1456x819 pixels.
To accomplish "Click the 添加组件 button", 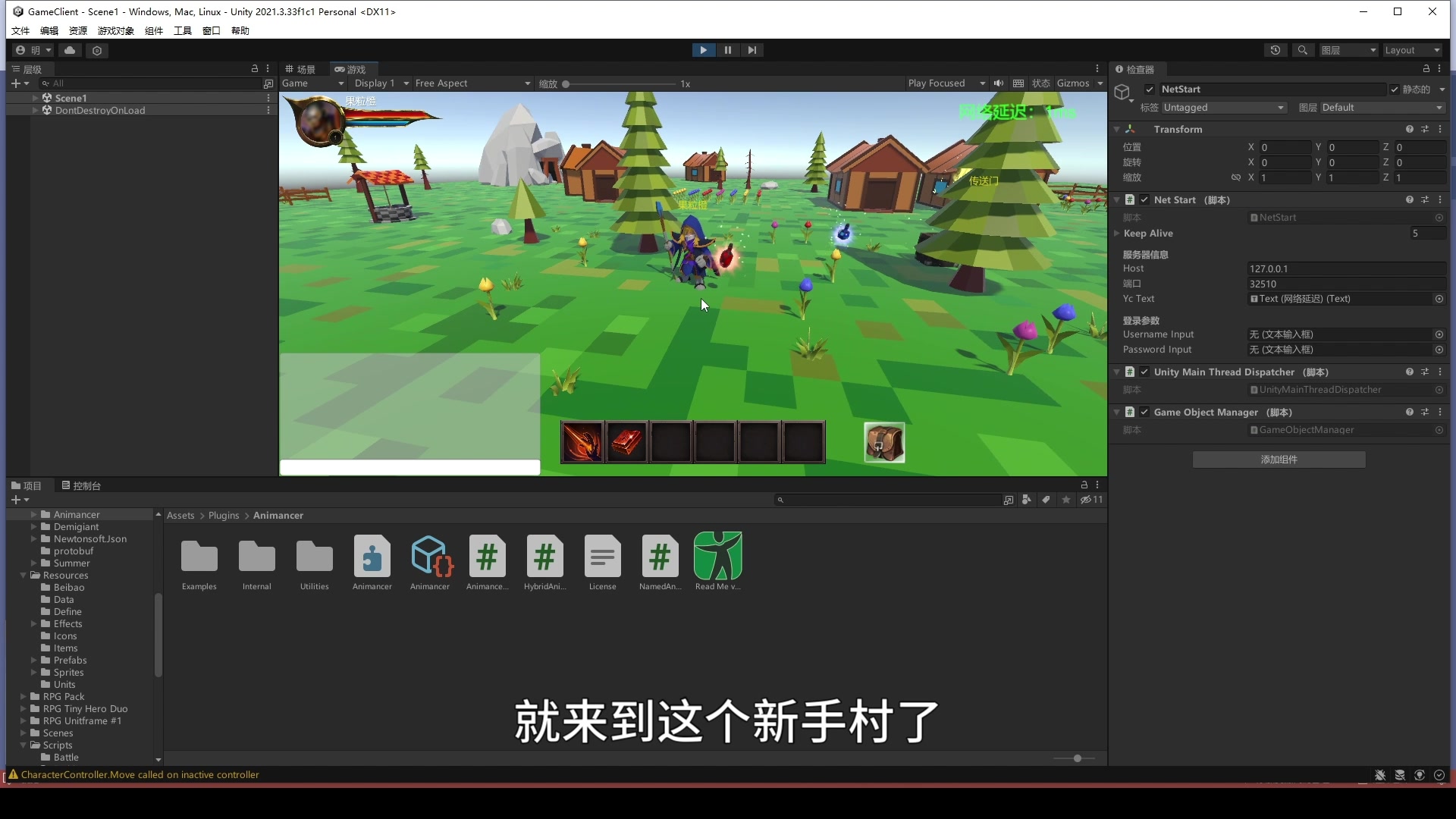I will click(x=1279, y=460).
